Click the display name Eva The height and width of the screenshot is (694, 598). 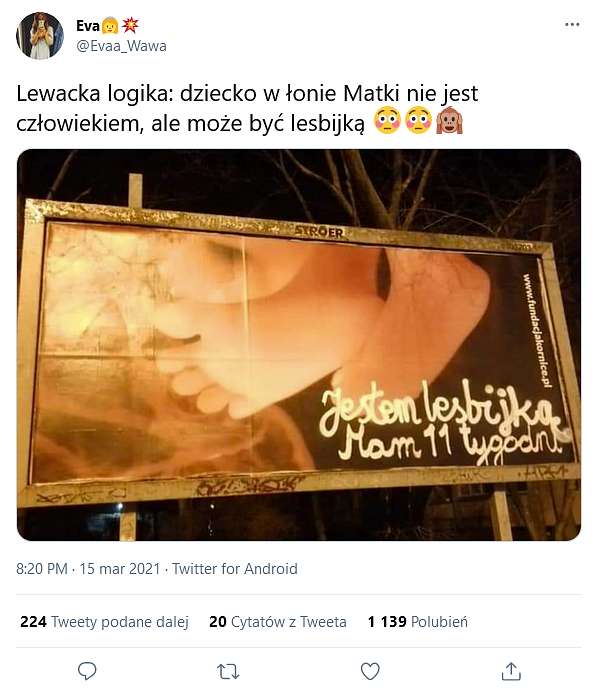click(88, 26)
